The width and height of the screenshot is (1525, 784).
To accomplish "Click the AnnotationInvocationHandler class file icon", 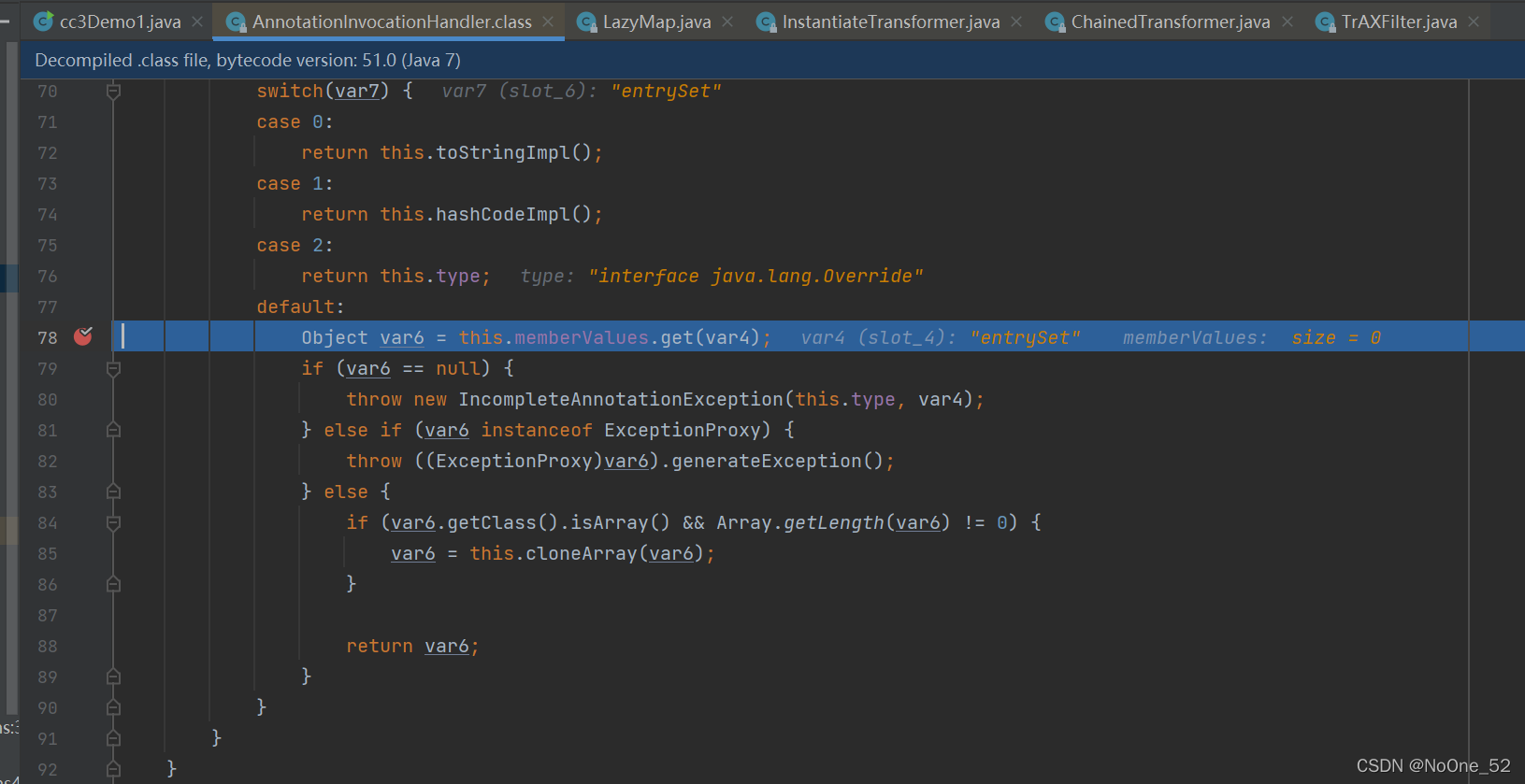I will point(236,21).
